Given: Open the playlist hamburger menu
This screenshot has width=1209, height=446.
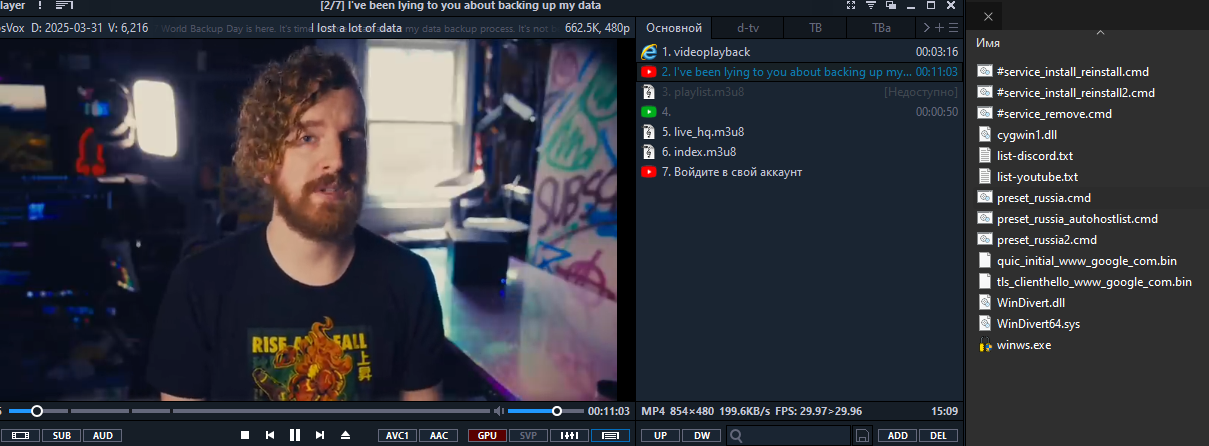Looking at the screenshot, I should tap(953, 27).
